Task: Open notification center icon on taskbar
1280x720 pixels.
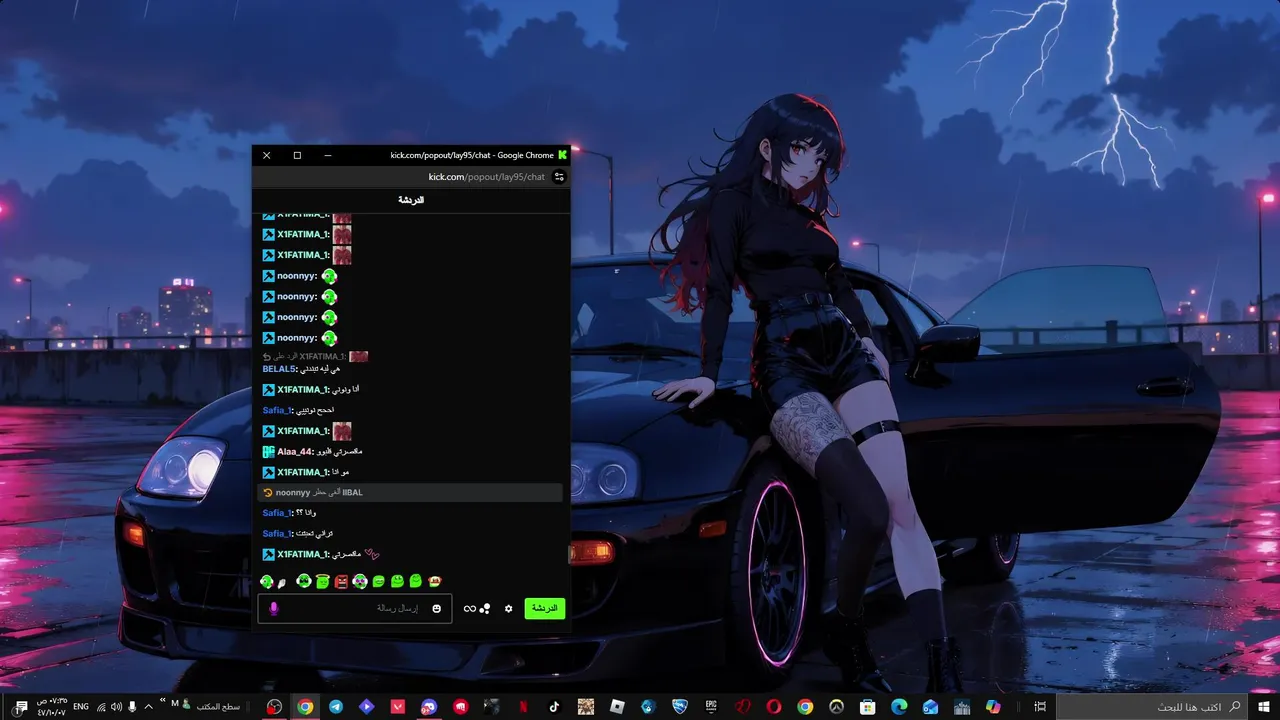Action: (21, 707)
